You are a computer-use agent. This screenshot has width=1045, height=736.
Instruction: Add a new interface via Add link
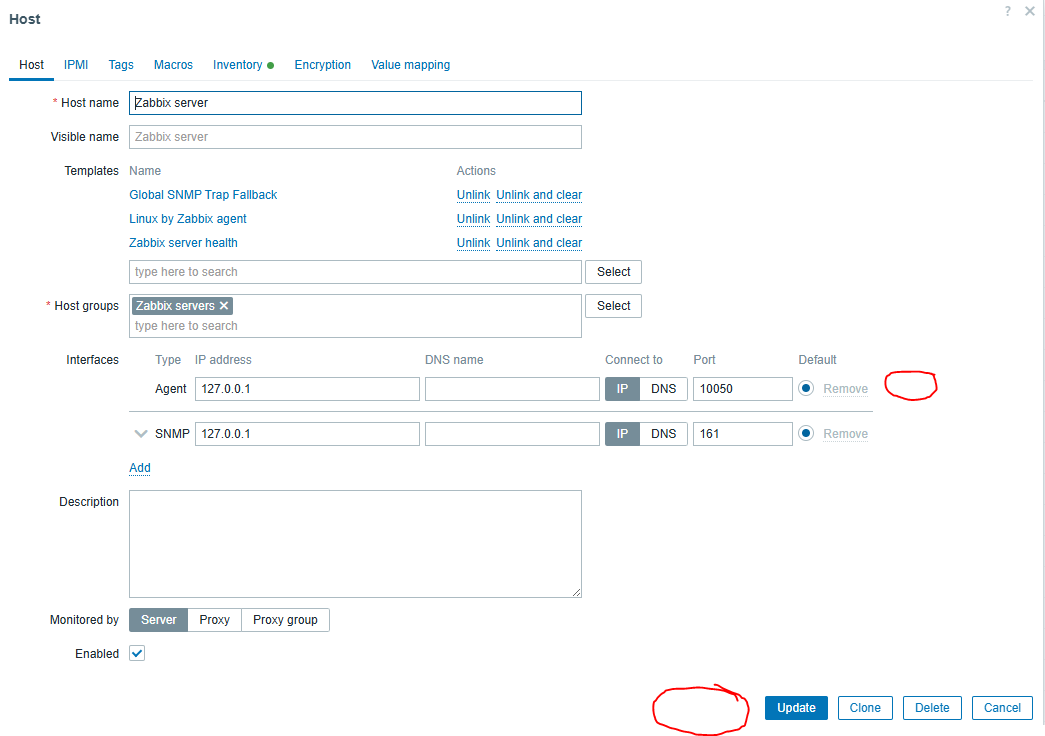[140, 468]
